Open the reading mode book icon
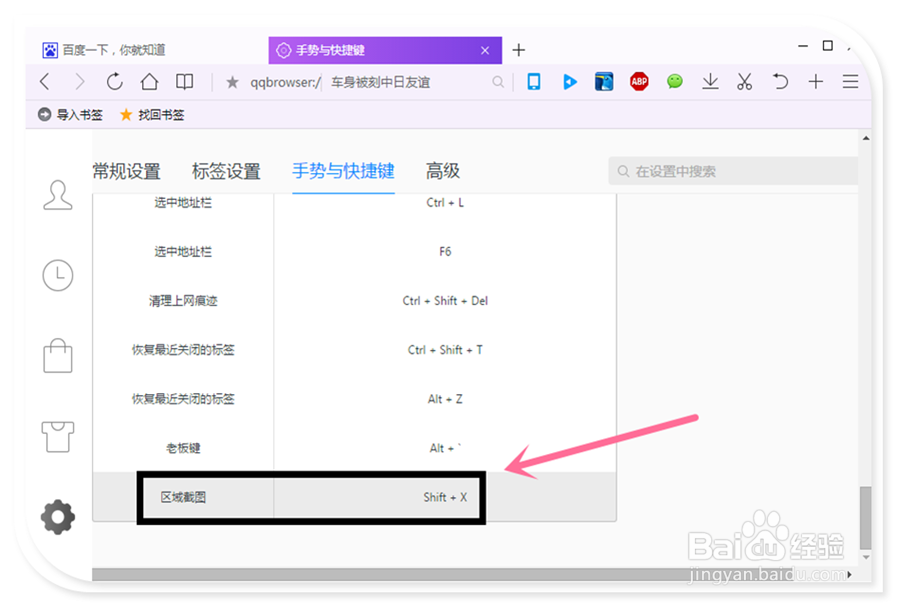The image size is (897, 606). click(x=184, y=82)
